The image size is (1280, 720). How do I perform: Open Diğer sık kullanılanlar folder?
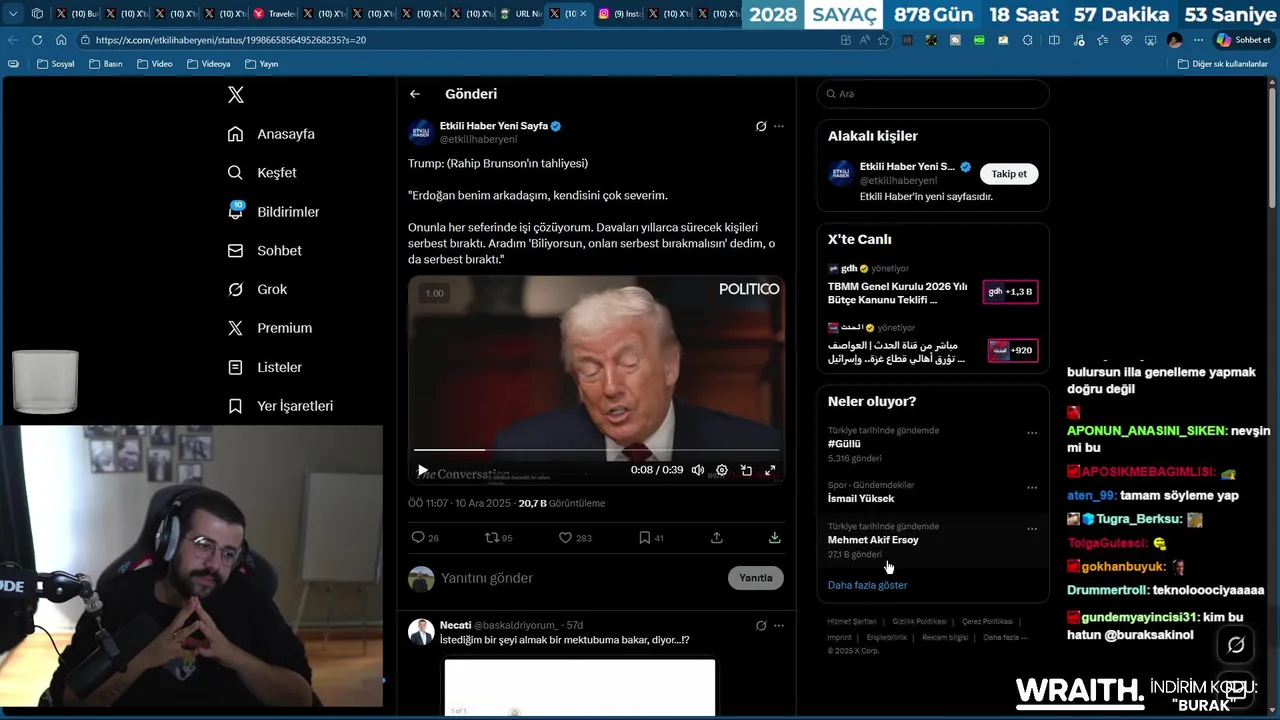[x=1223, y=64]
